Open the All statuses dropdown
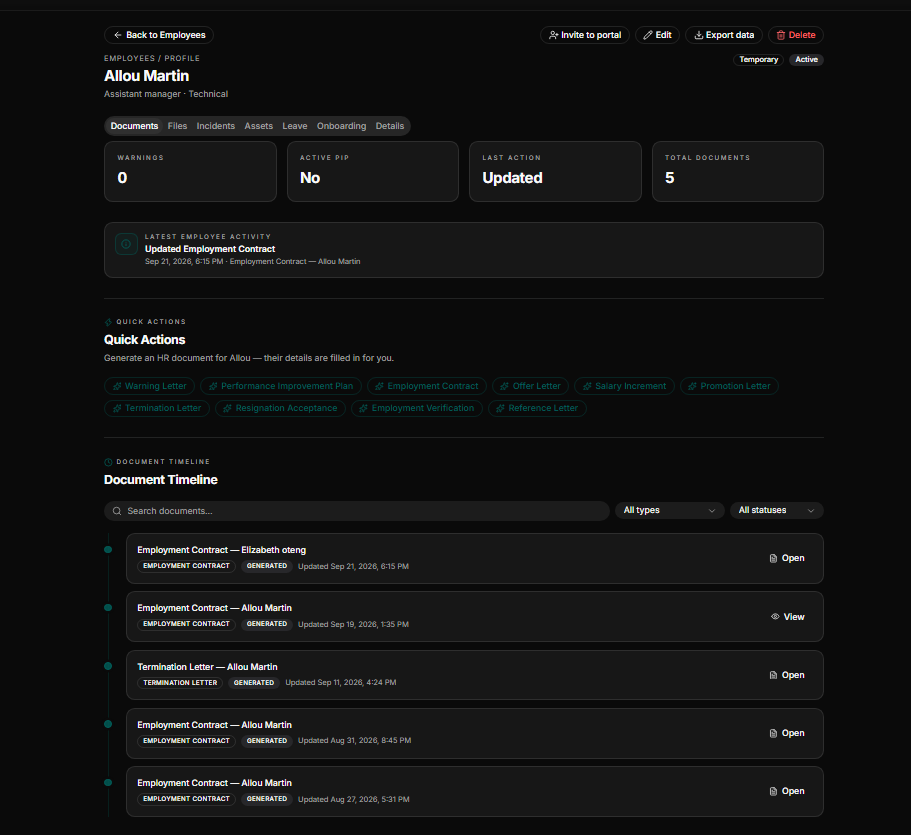911x835 pixels. [776, 510]
